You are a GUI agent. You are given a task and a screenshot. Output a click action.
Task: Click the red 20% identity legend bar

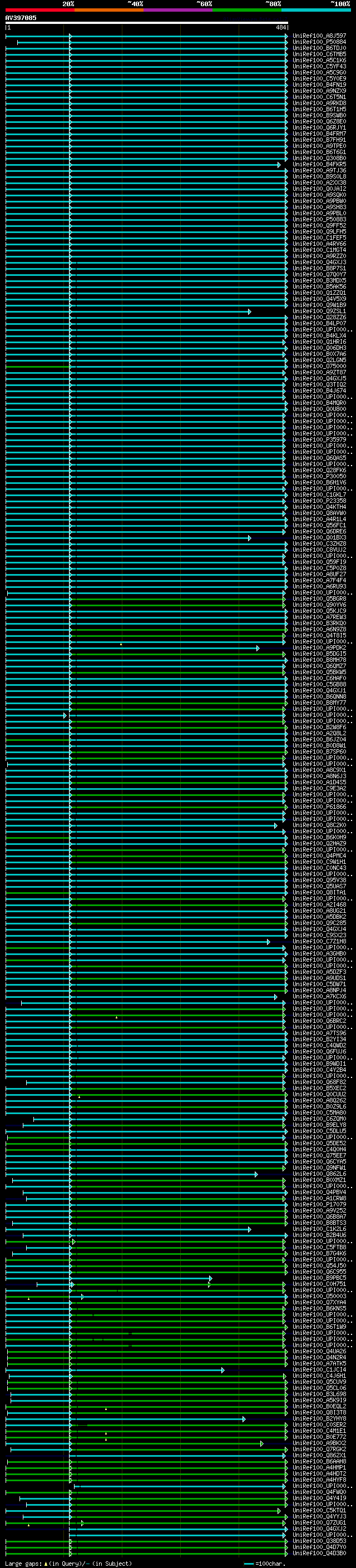40,10
